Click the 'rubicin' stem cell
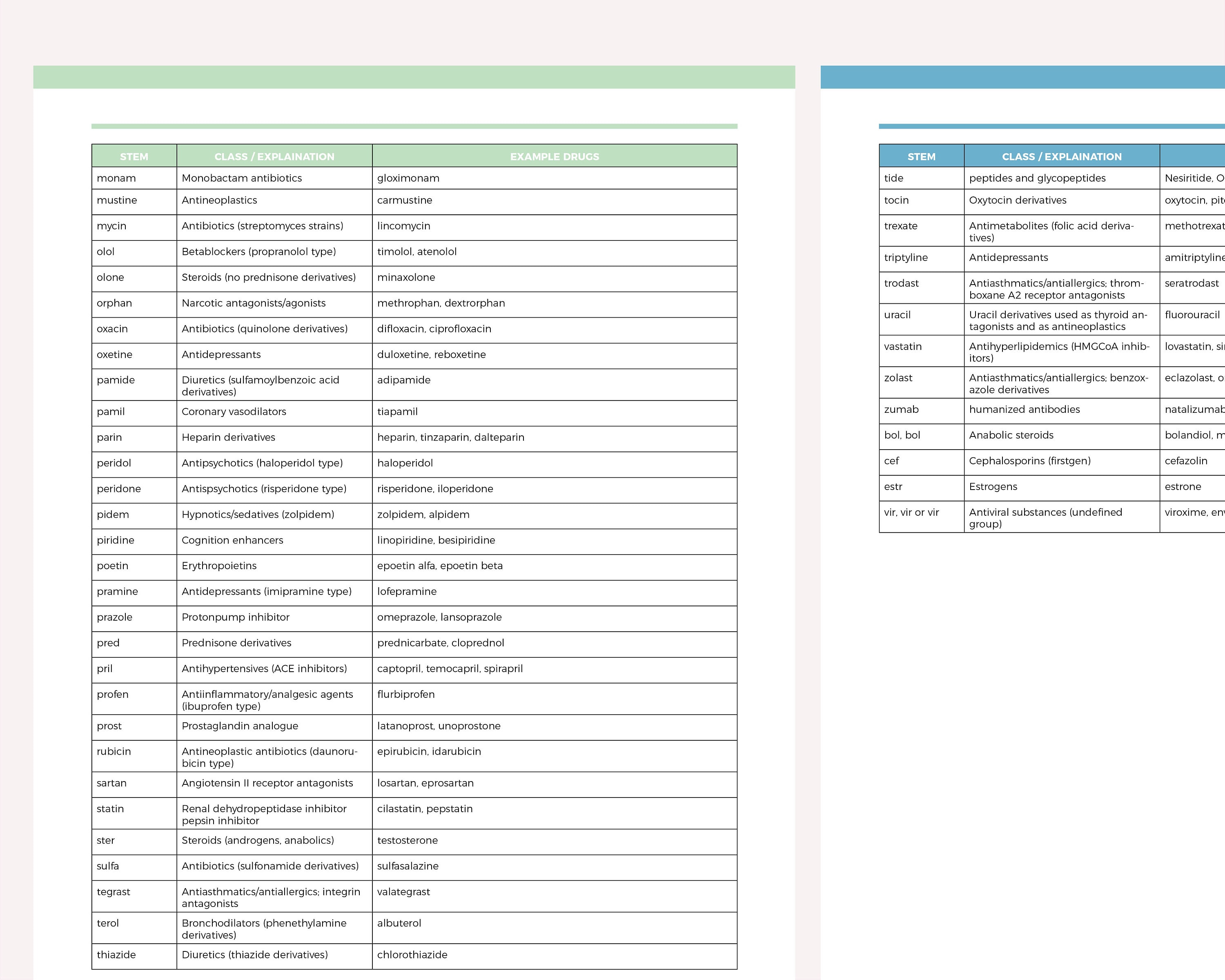Image resolution: width=1225 pixels, height=980 pixels. pos(134,756)
